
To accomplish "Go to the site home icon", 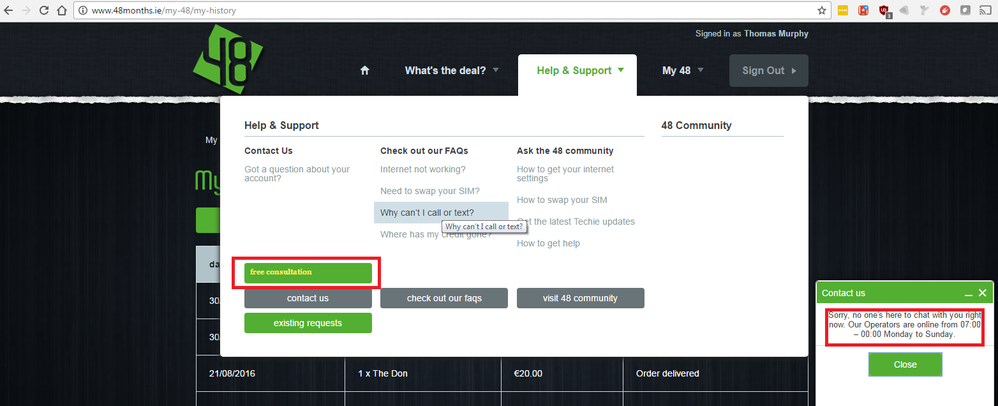I will point(365,71).
